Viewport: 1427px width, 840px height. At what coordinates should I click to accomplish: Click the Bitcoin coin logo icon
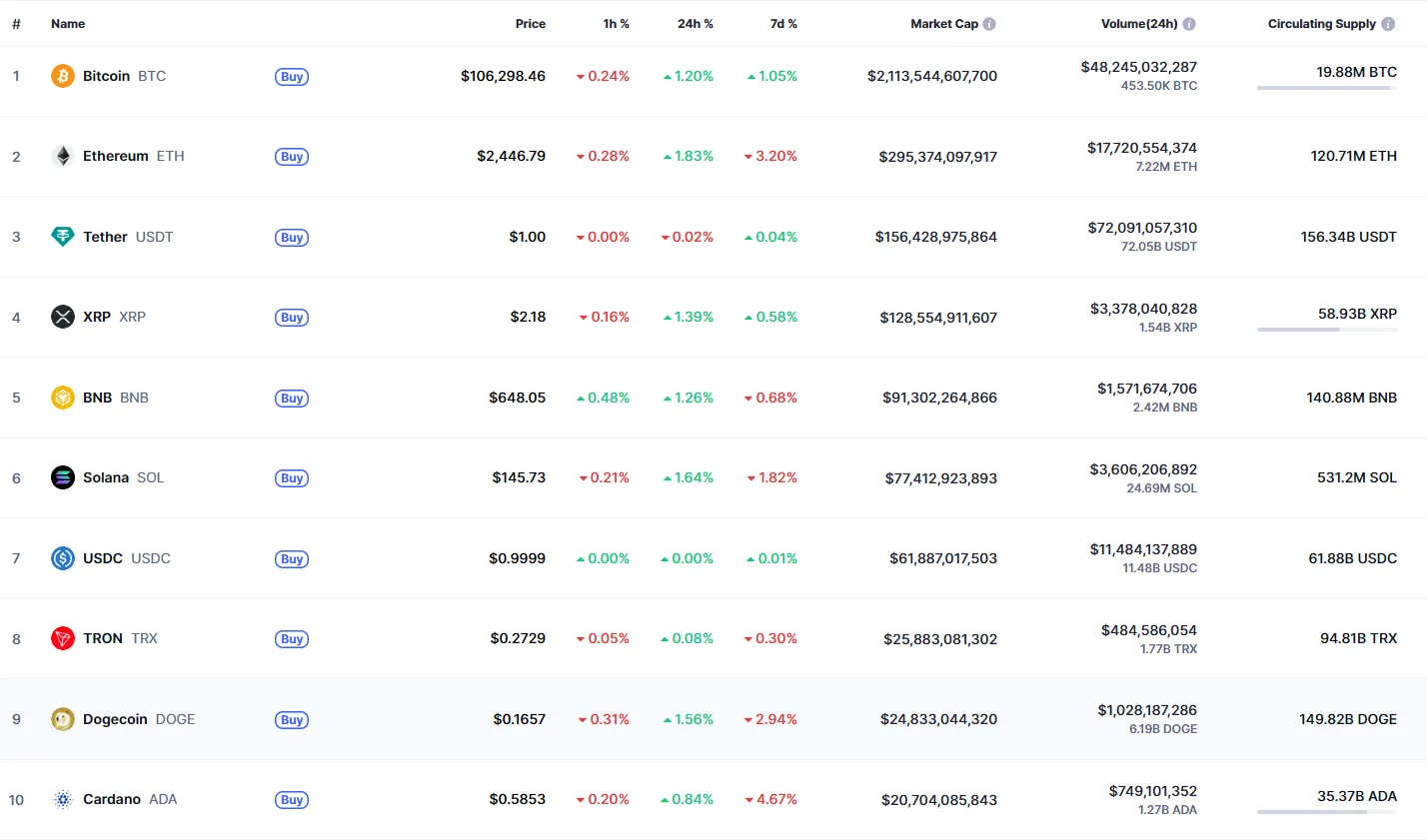63,76
